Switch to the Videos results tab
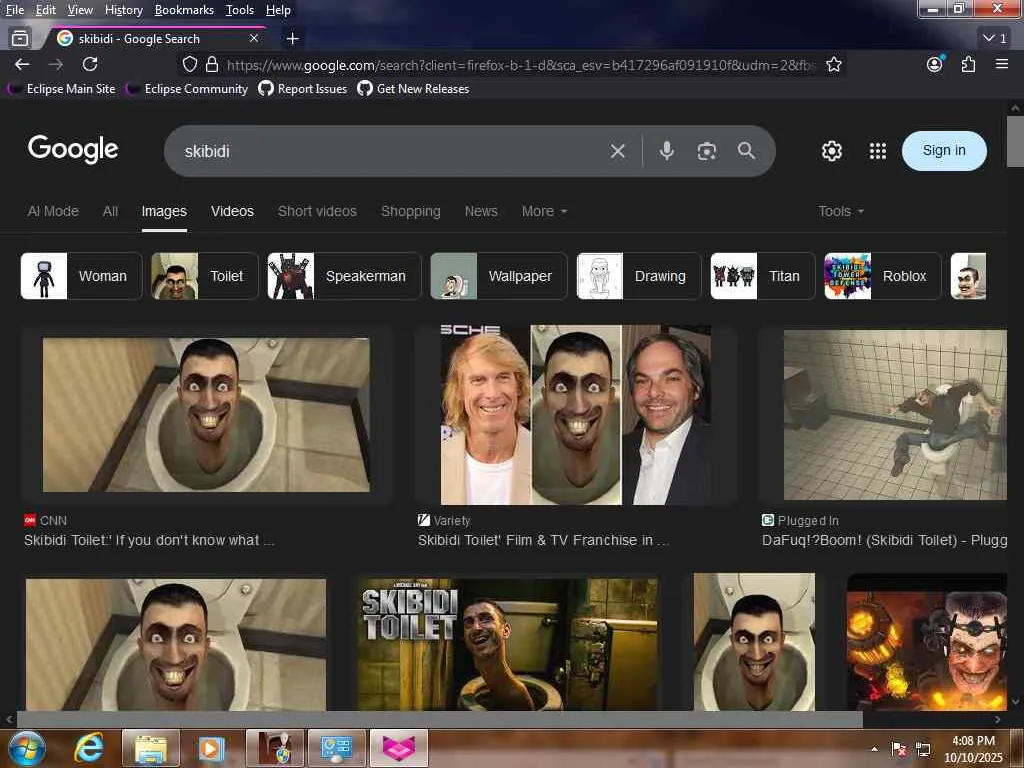 pos(232,211)
